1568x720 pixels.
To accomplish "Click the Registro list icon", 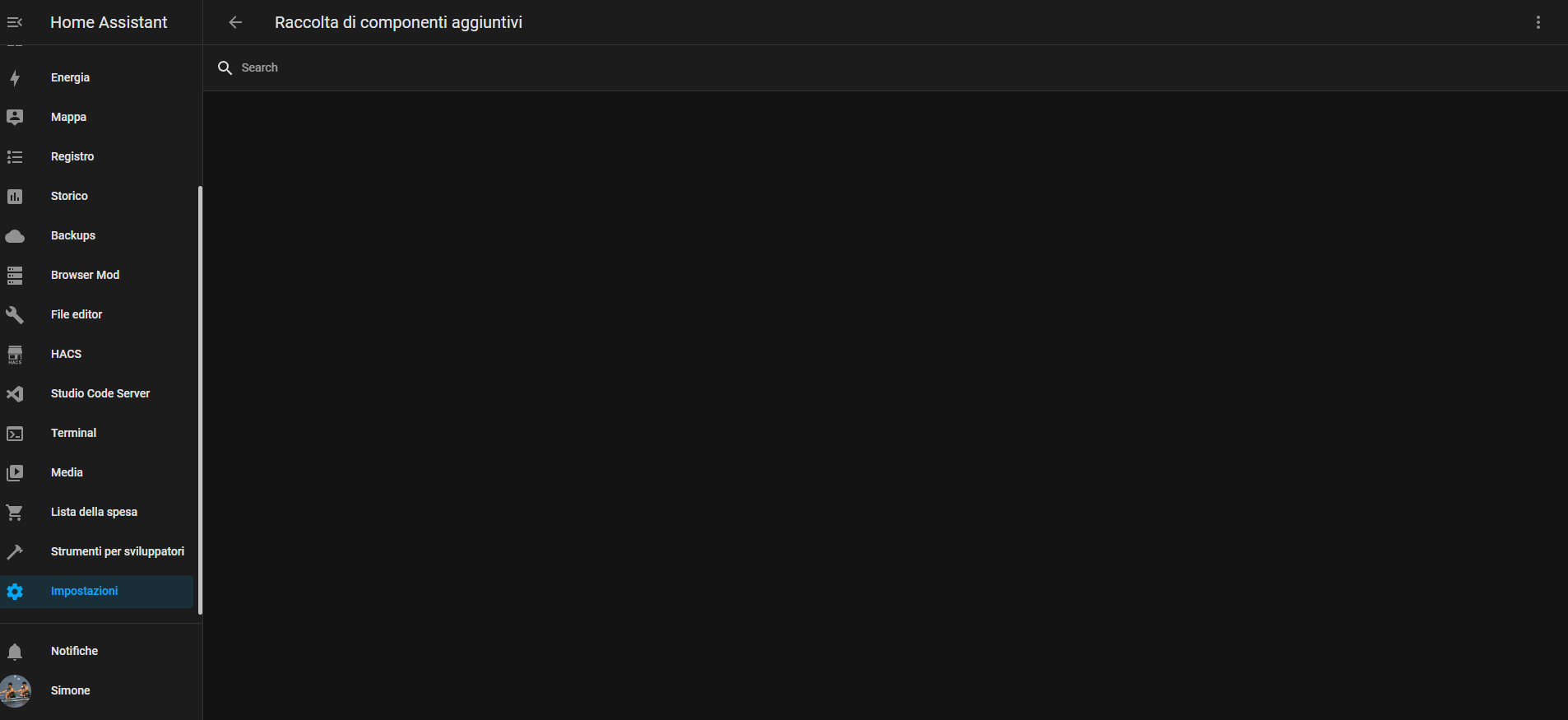I will [15, 157].
